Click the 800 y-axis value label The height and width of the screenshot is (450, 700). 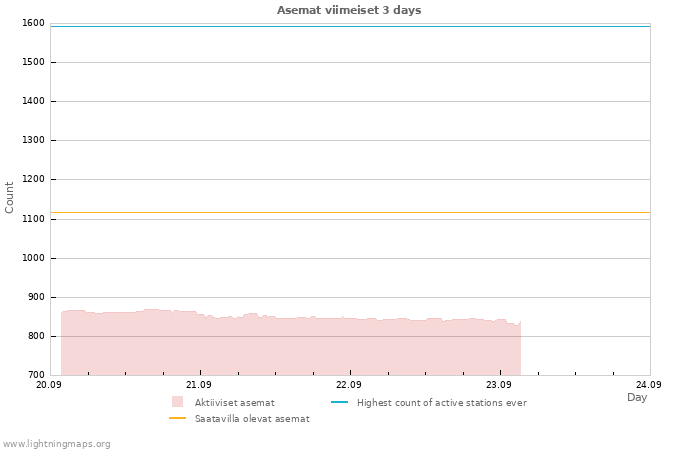[36, 336]
